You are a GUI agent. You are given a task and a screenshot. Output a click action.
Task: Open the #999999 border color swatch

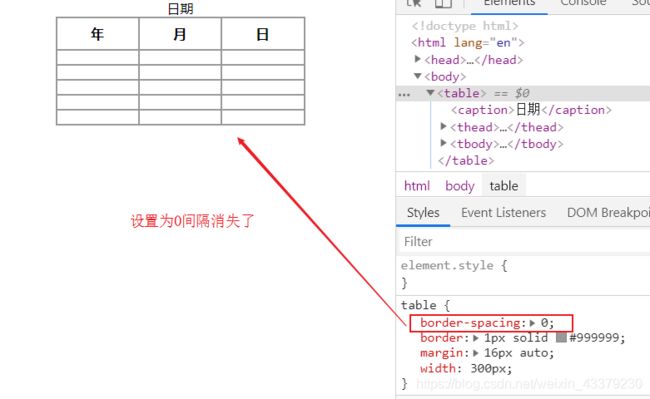click(561, 337)
